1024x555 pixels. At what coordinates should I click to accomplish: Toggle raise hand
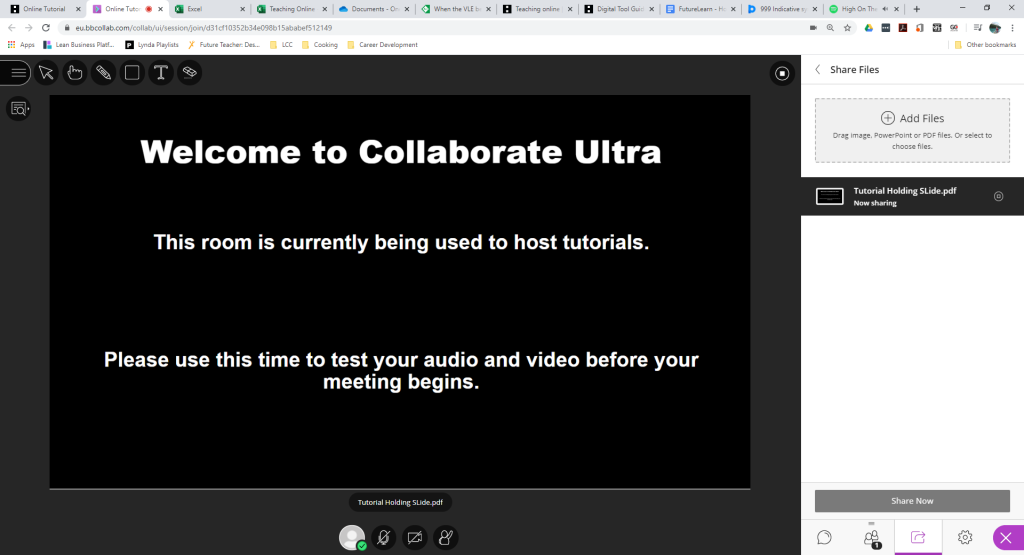(446, 537)
